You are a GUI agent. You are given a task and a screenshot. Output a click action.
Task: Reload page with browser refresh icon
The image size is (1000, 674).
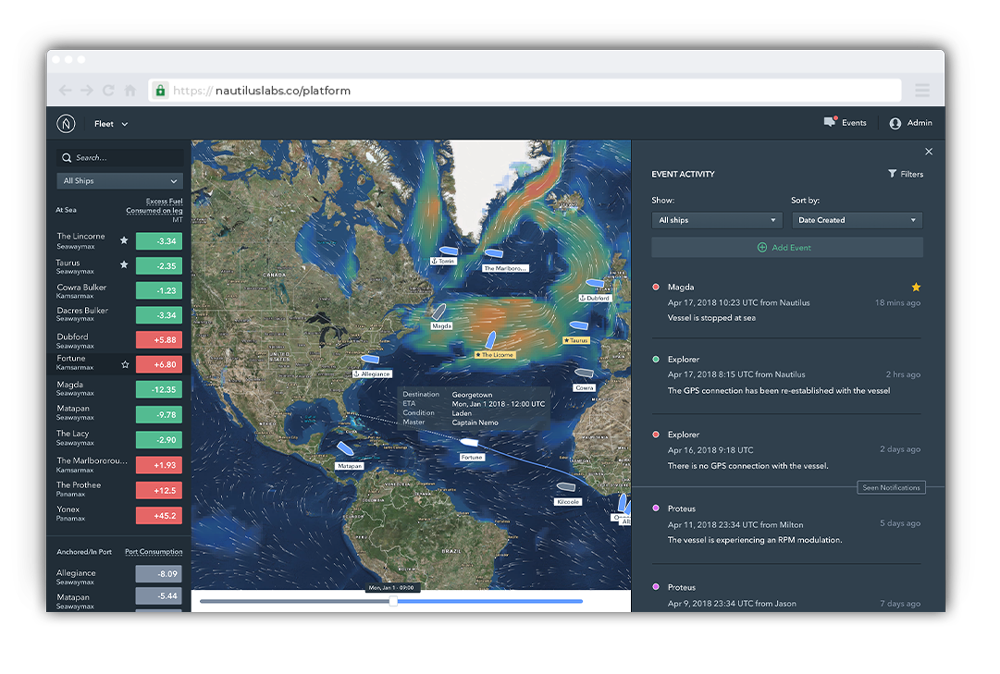tap(108, 91)
